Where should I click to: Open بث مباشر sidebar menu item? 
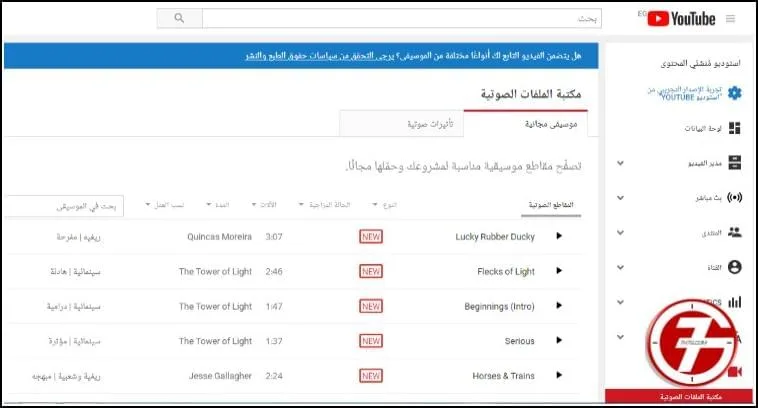tap(709, 198)
